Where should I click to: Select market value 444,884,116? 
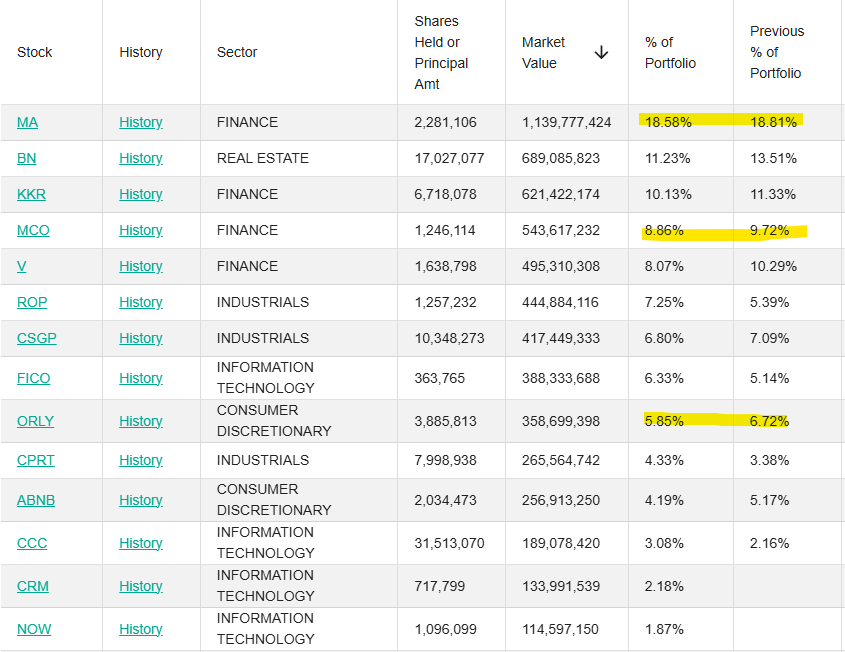pos(560,302)
